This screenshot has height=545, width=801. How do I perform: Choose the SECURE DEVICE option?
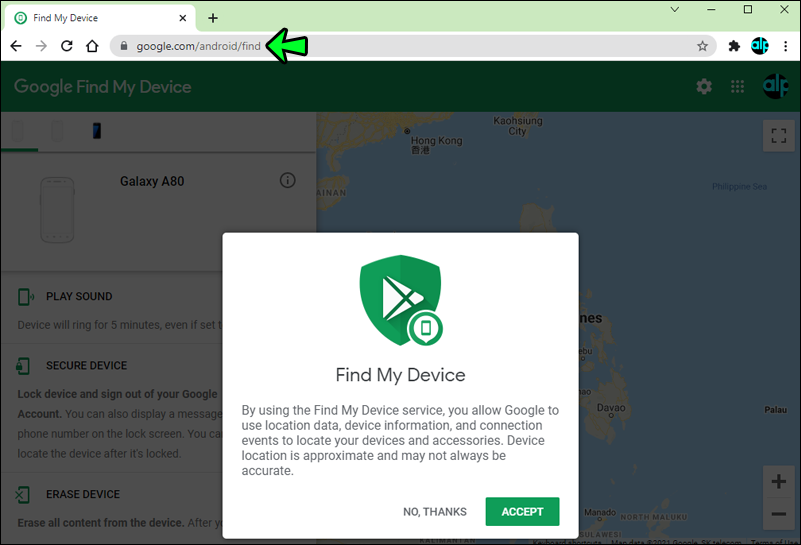pos(86,366)
